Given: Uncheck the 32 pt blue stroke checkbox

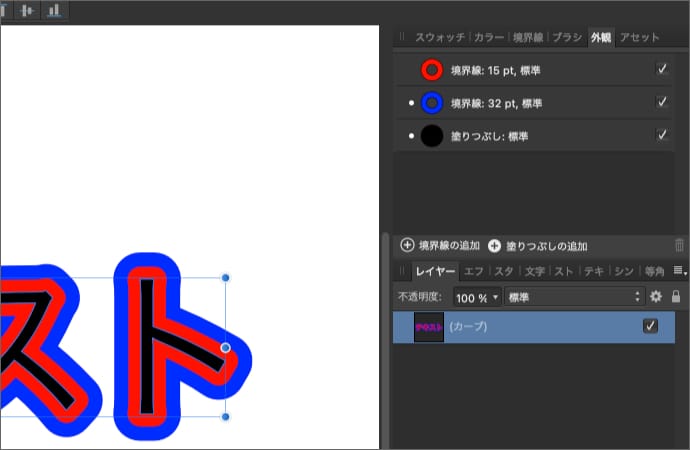Looking at the screenshot, I should (x=662, y=102).
